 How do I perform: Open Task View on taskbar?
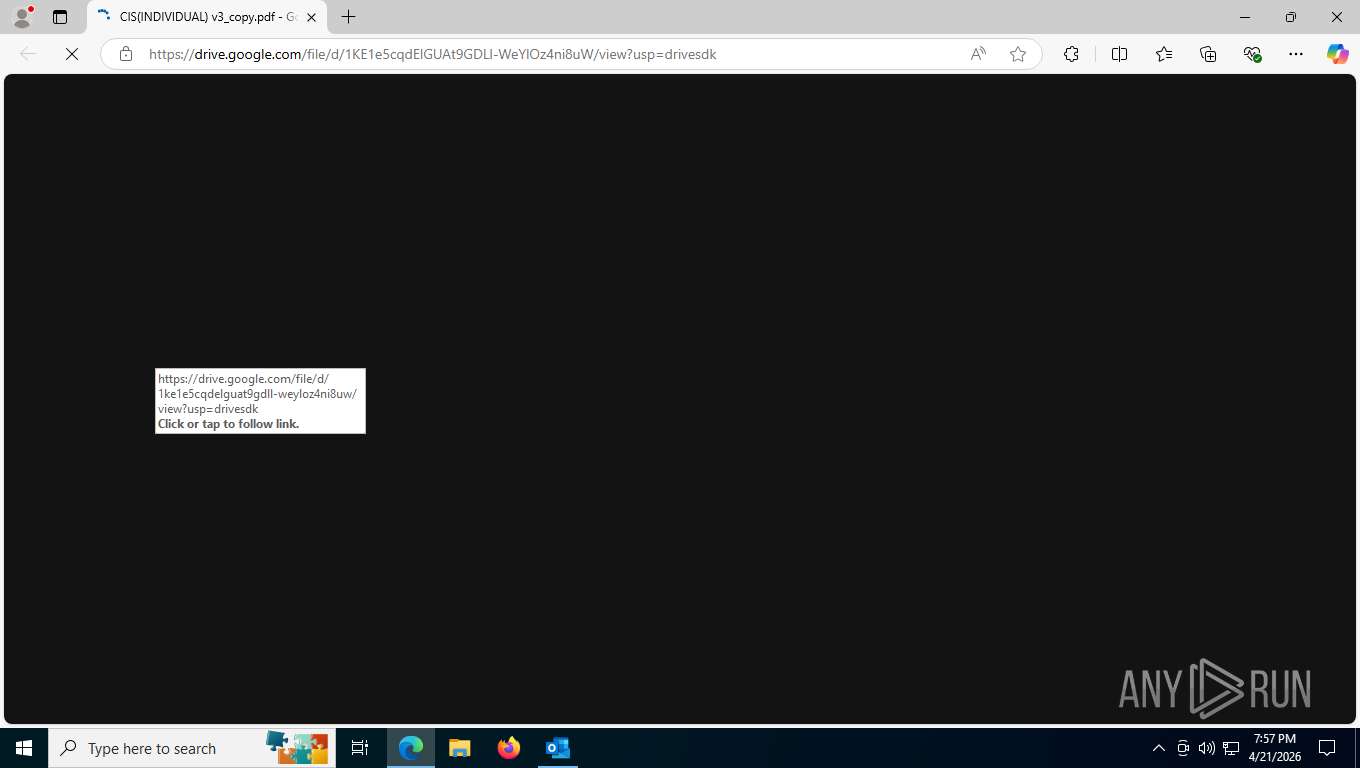[360, 748]
